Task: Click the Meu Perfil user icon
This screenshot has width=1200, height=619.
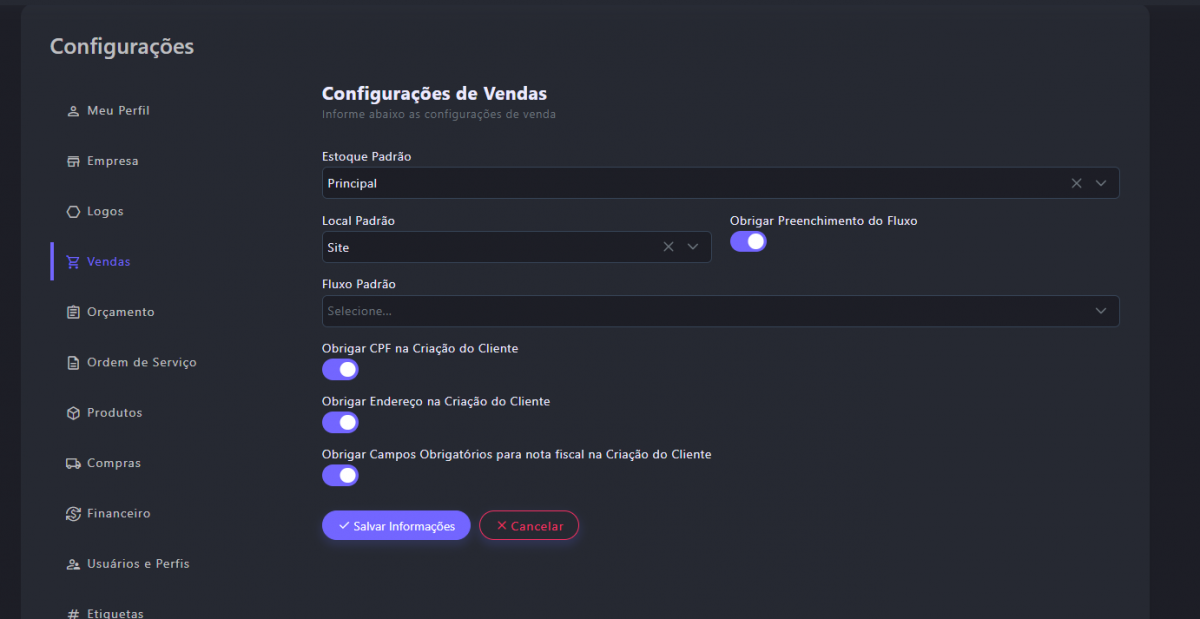Action: [73, 111]
